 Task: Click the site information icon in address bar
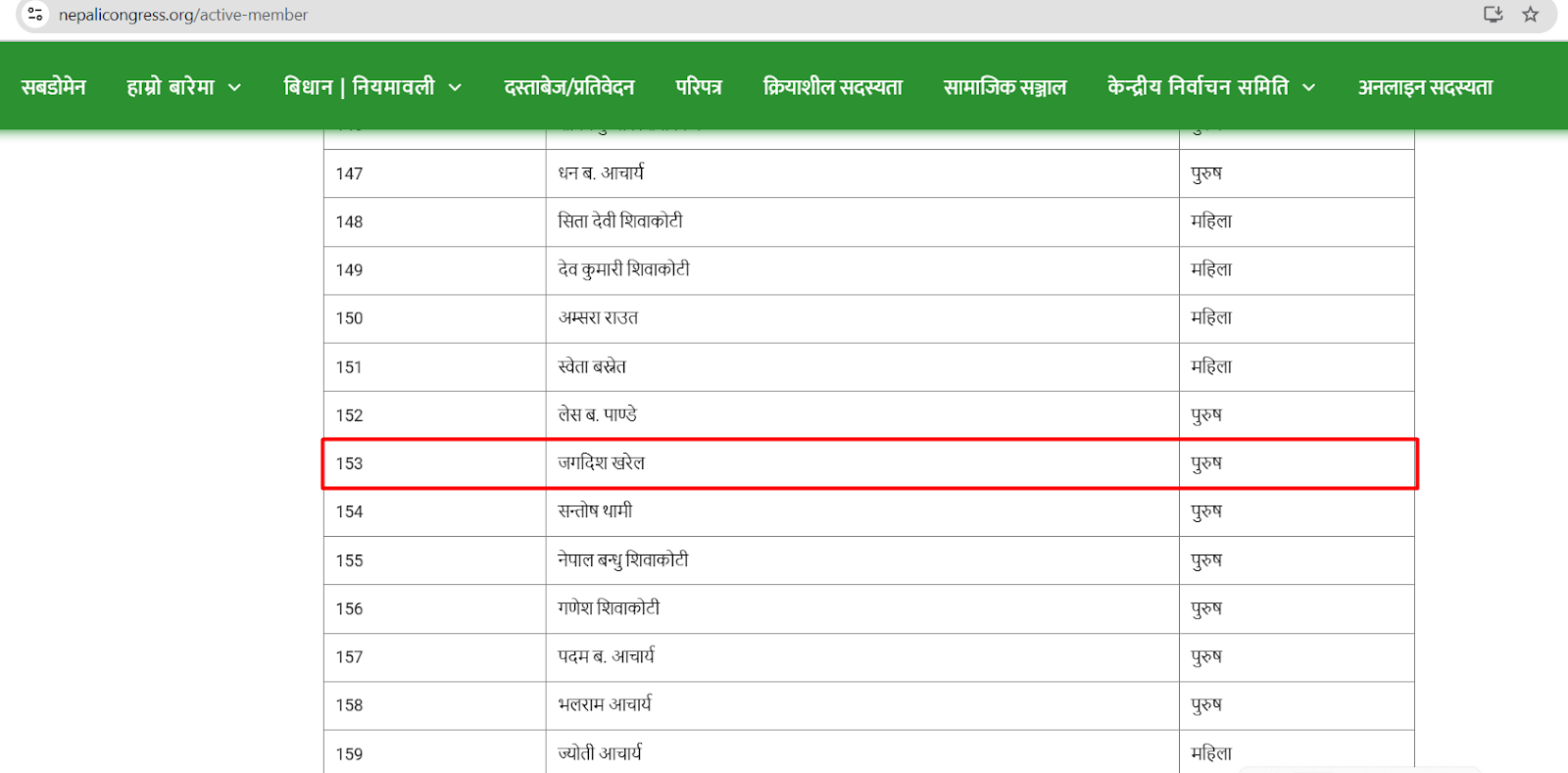(x=35, y=15)
